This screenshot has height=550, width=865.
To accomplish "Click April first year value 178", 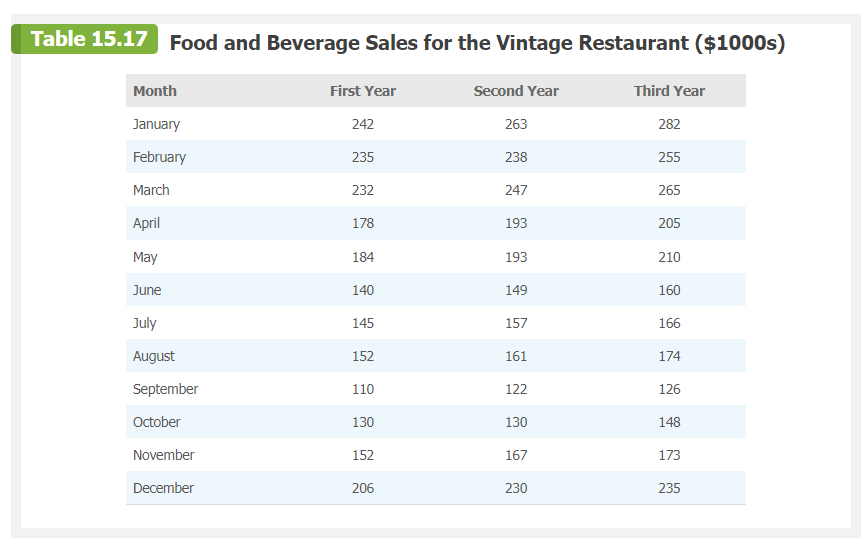I will tap(363, 223).
